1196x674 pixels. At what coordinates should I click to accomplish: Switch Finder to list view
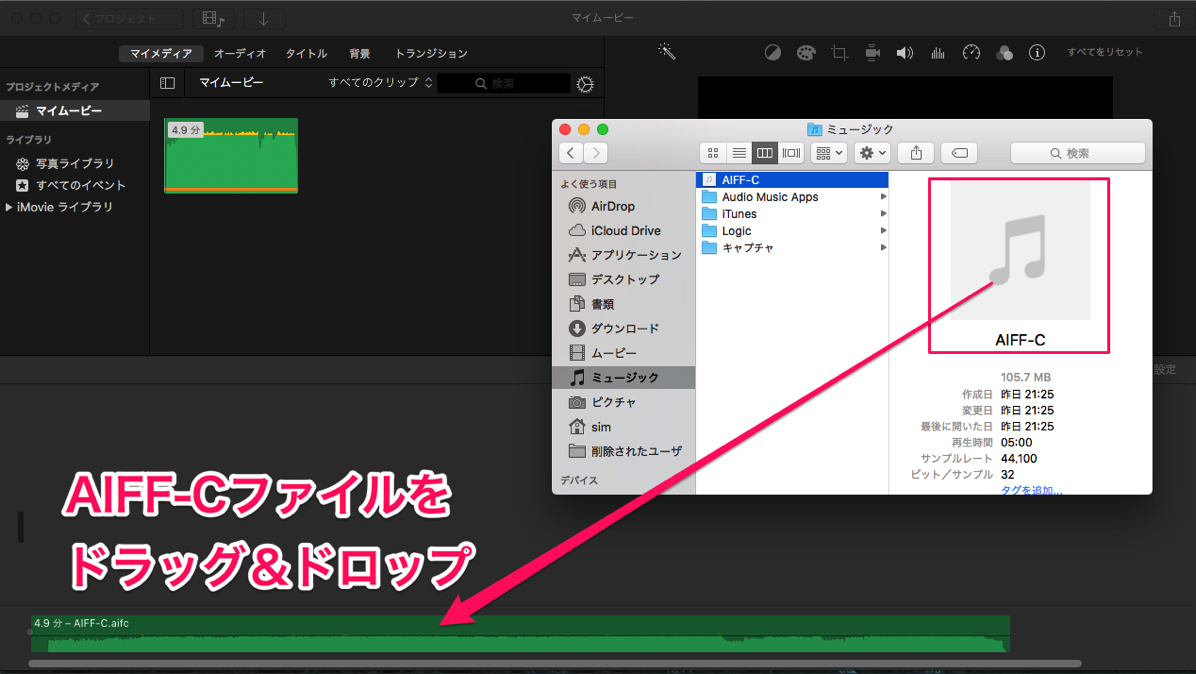(x=739, y=153)
